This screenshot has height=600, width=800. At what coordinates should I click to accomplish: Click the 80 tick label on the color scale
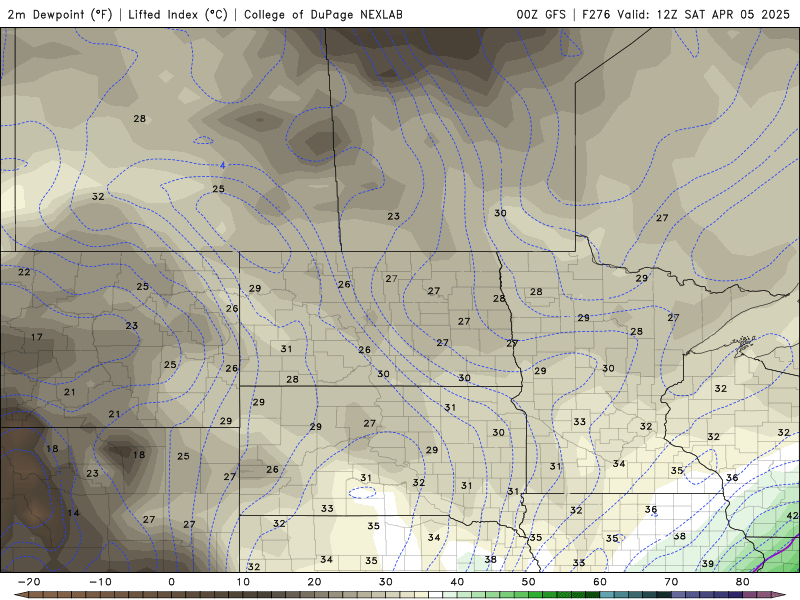pyautogui.click(x=743, y=582)
